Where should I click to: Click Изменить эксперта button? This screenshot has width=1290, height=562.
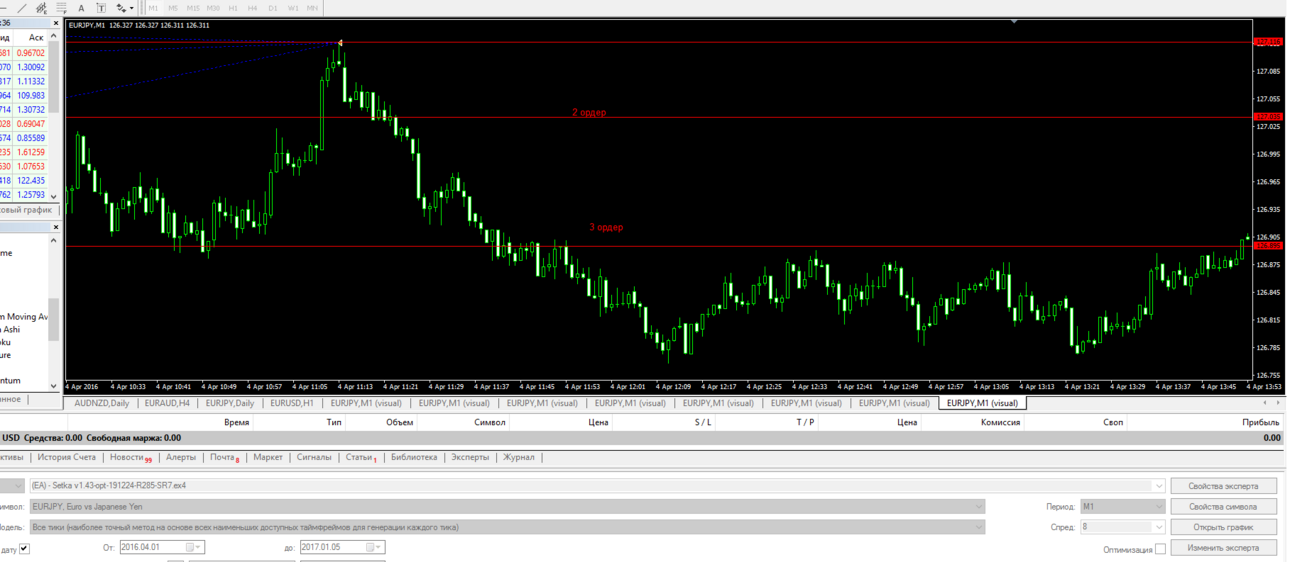point(1223,548)
